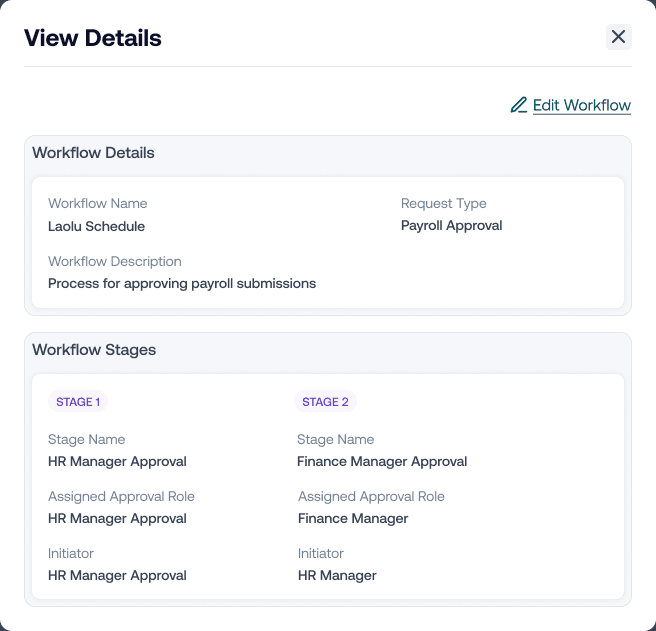Click the pencil icon beside Edit Workflow
Viewport: 656px width, 631px height.
click(519, 105)
